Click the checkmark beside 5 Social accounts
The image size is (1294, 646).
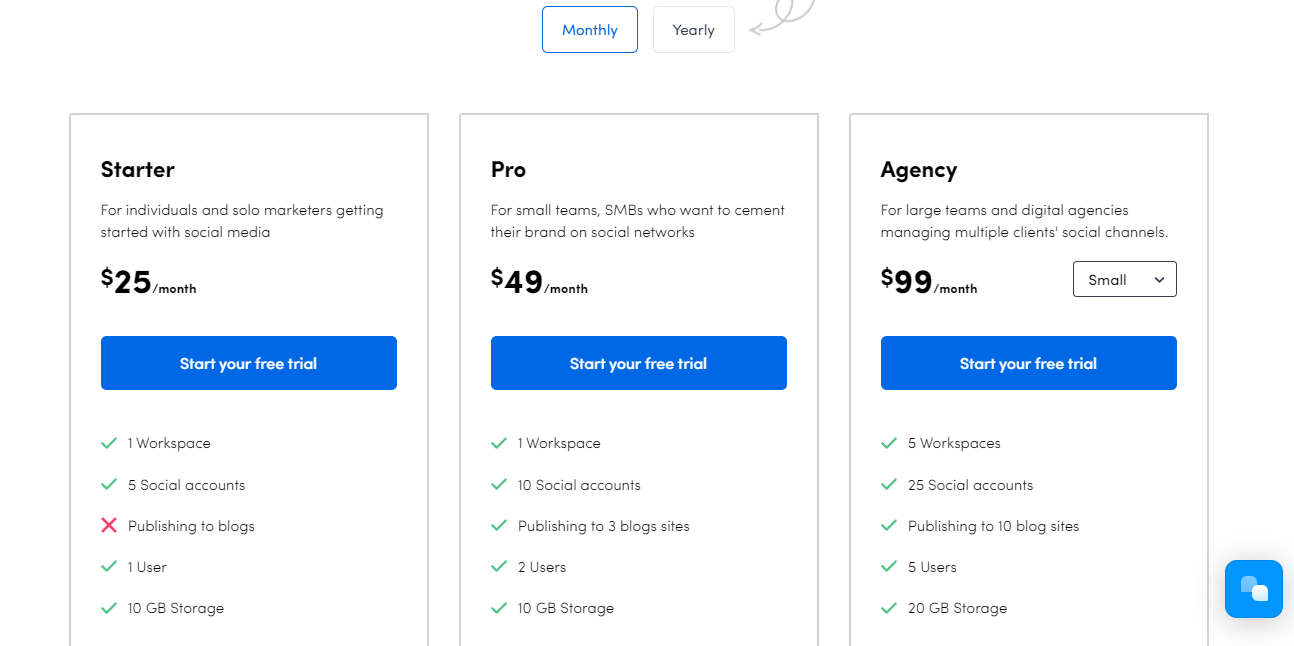pyautogui.click(x=109, y=485)
